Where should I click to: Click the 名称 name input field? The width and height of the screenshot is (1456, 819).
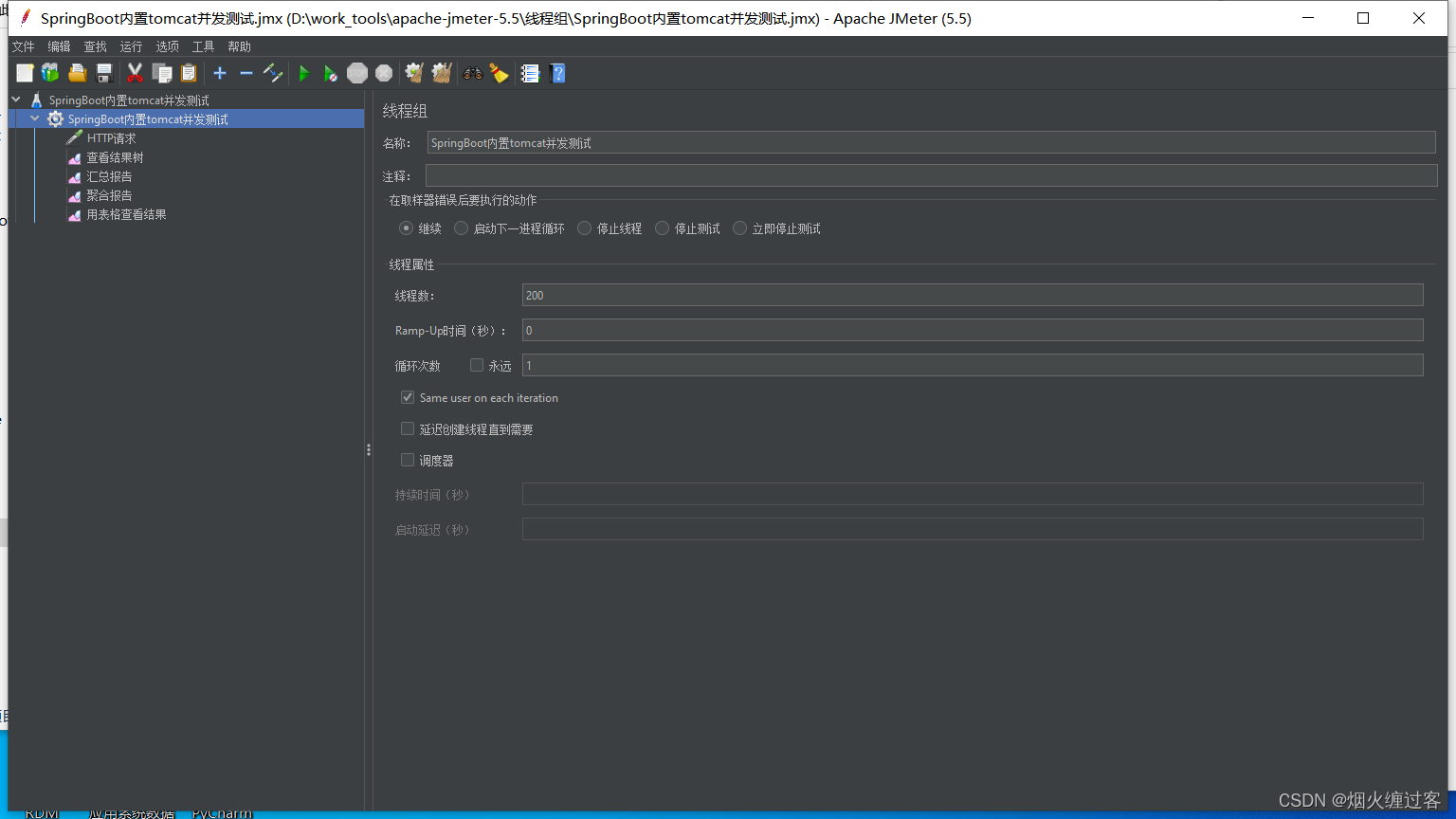932,142
